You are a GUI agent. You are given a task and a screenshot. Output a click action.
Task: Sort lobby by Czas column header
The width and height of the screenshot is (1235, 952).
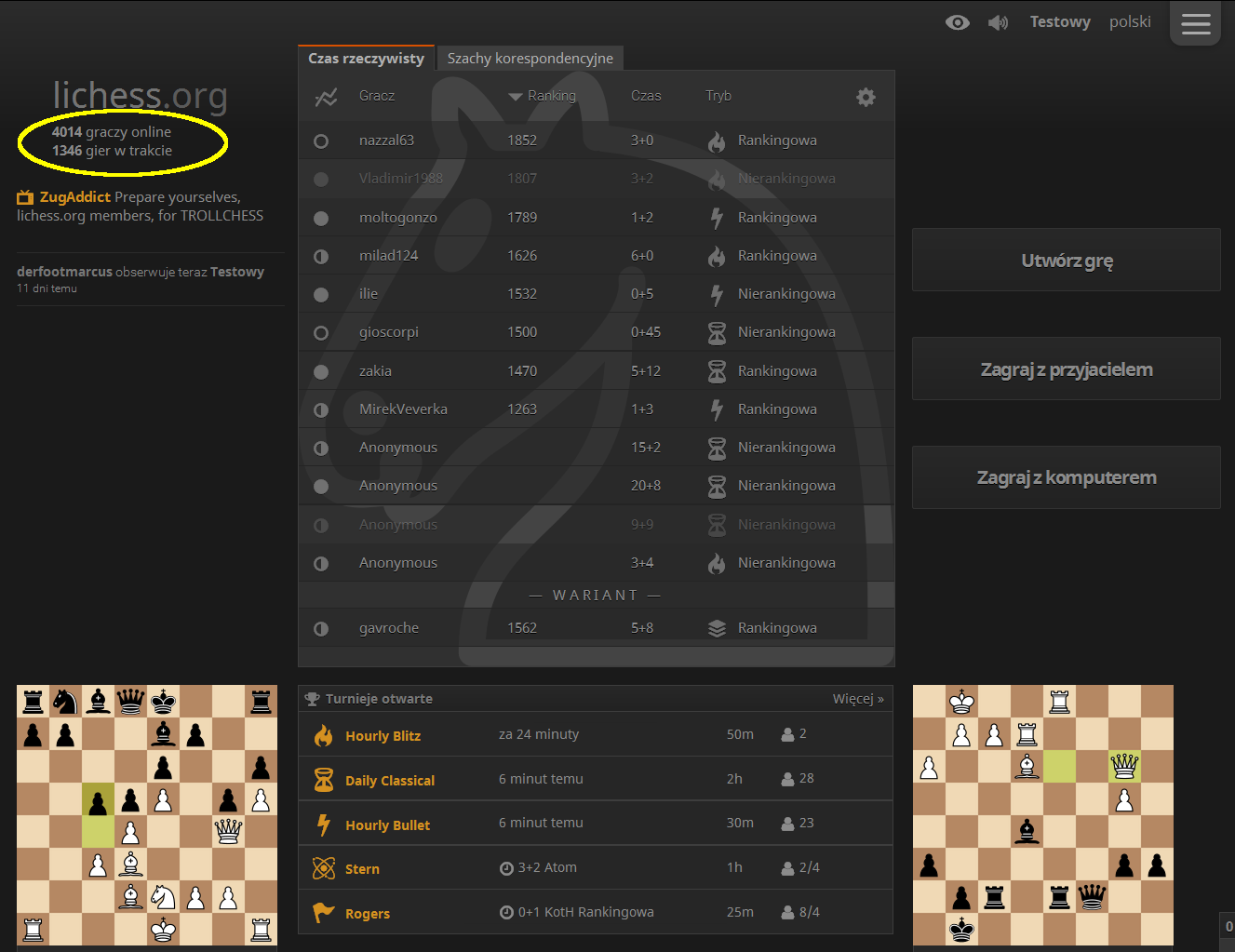pyautogui.click(x=646, y=96)
